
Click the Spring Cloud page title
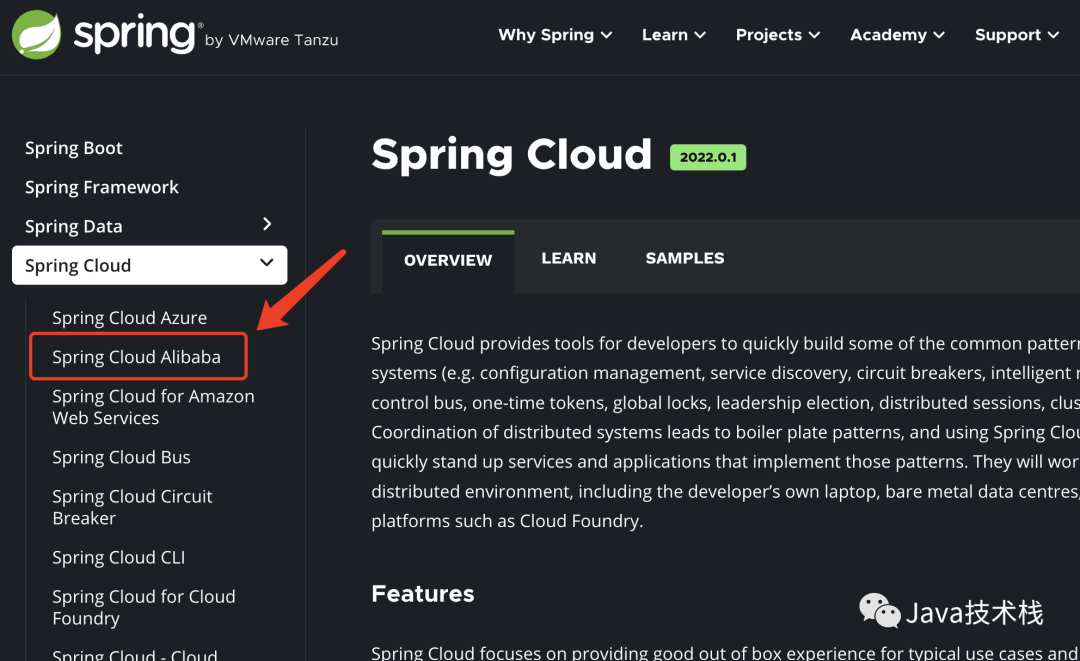click(512, 156)
